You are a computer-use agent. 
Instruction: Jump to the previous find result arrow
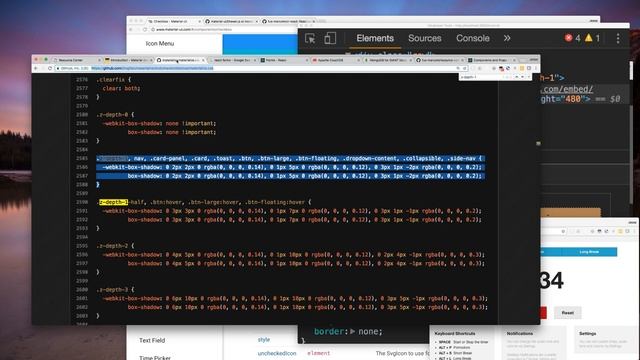[x=516, y=77]
